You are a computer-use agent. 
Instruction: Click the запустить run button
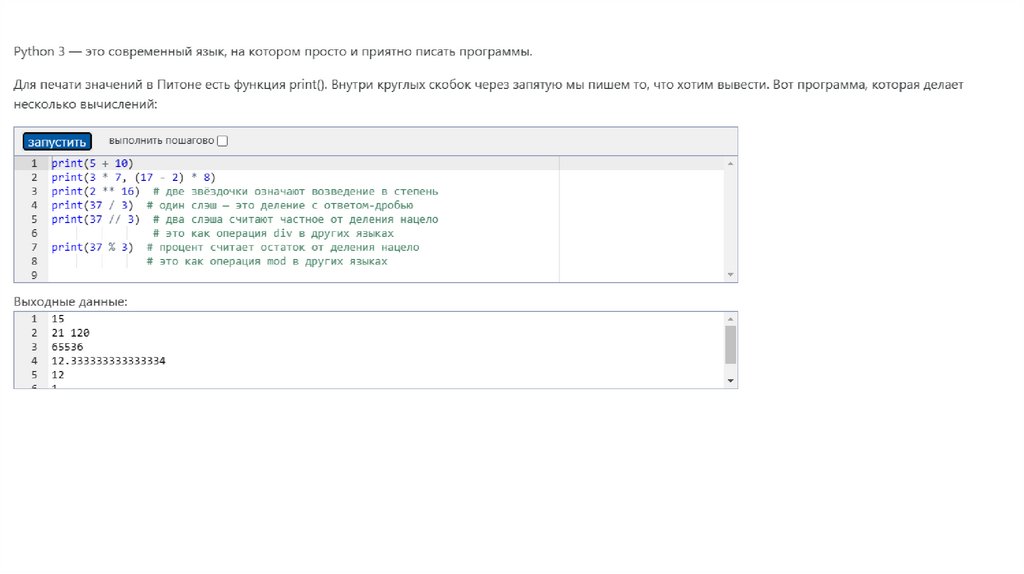click(x=57, y=142)
